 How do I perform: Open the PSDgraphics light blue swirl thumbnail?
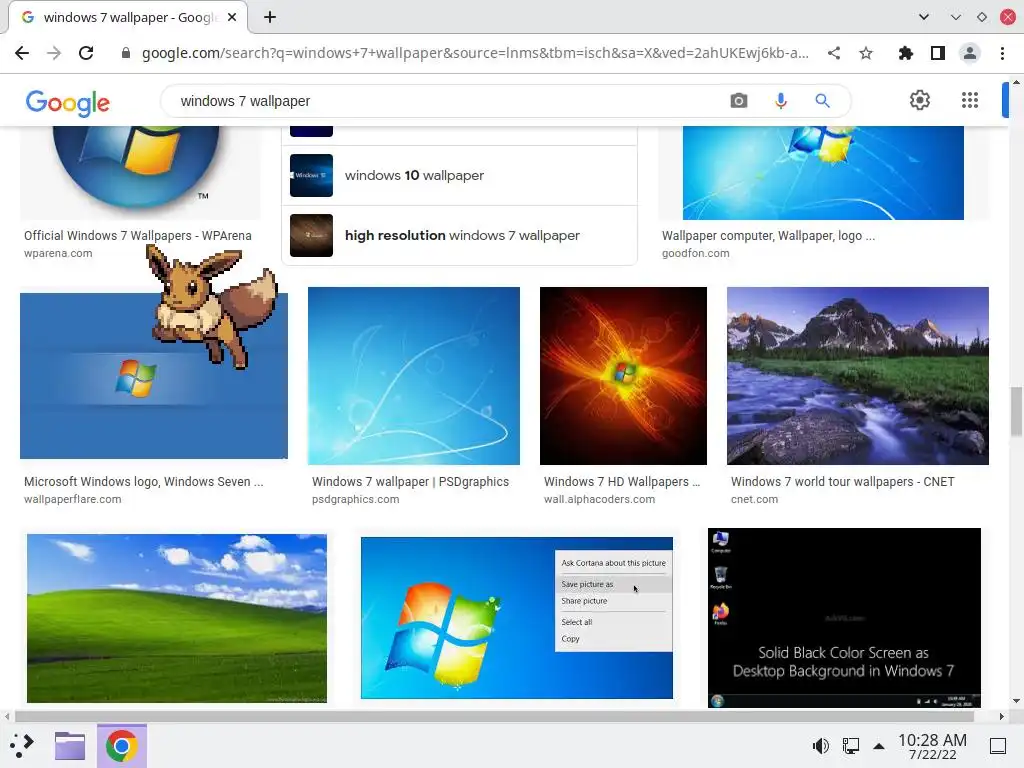pyautogui.click(x=413, y=376)
